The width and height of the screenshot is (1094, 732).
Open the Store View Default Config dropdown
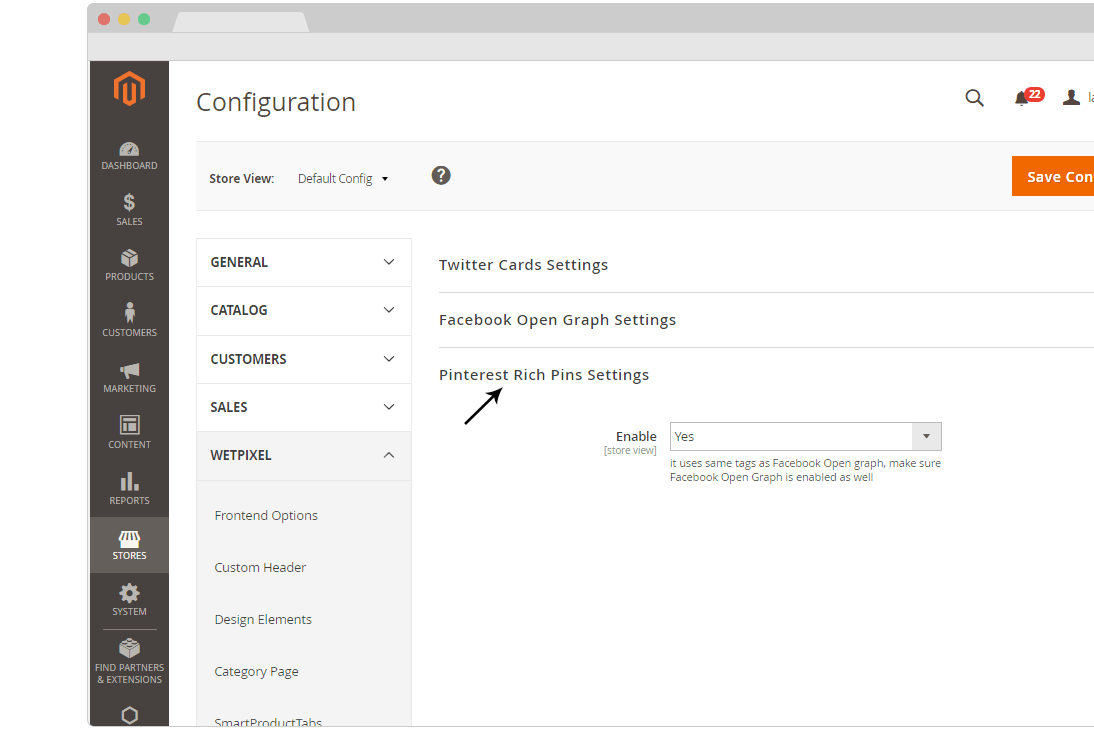343,179
